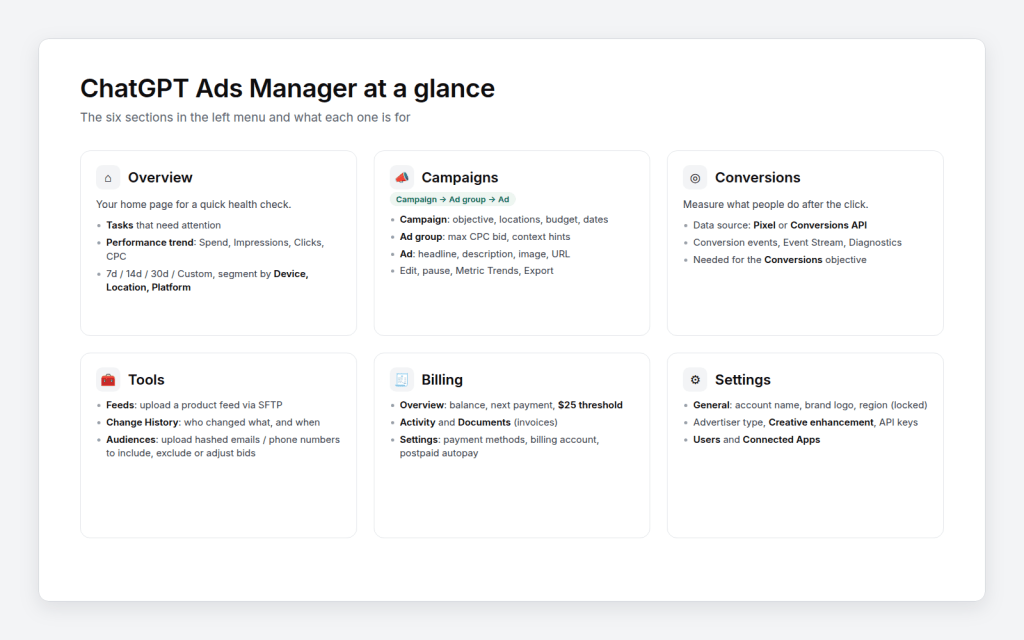
Task: Click the 'Audiences: upload hashed emails' bullet
Action: tap(223, 446)
